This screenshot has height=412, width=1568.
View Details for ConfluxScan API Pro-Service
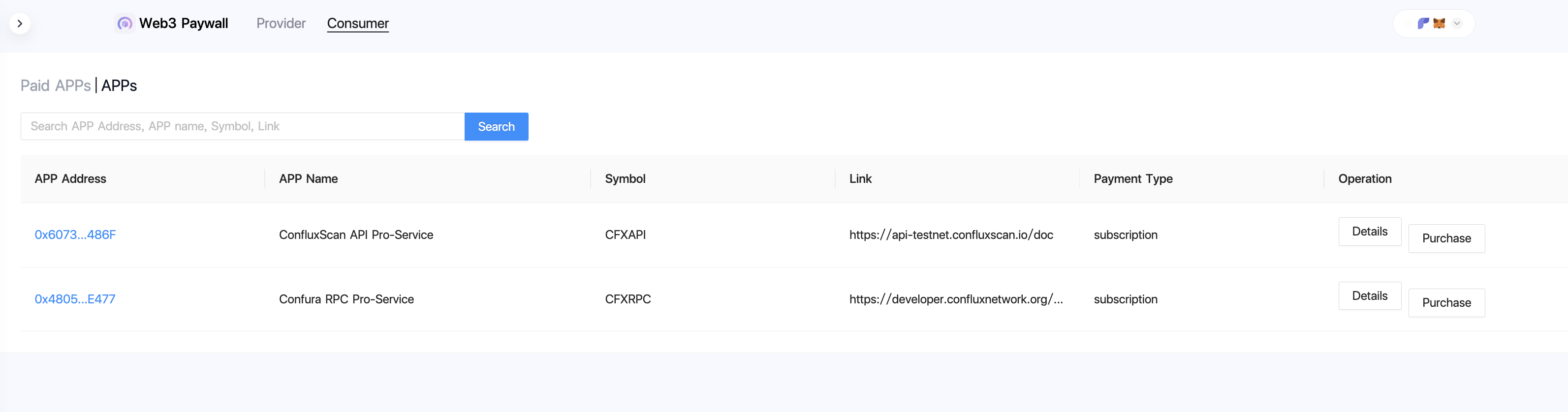pos(1369,232)
